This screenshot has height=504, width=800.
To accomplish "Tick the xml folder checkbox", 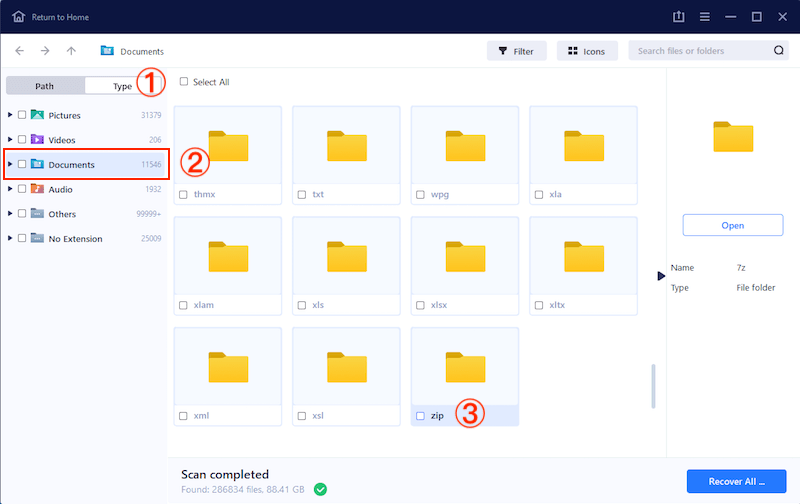I will 183,416.
